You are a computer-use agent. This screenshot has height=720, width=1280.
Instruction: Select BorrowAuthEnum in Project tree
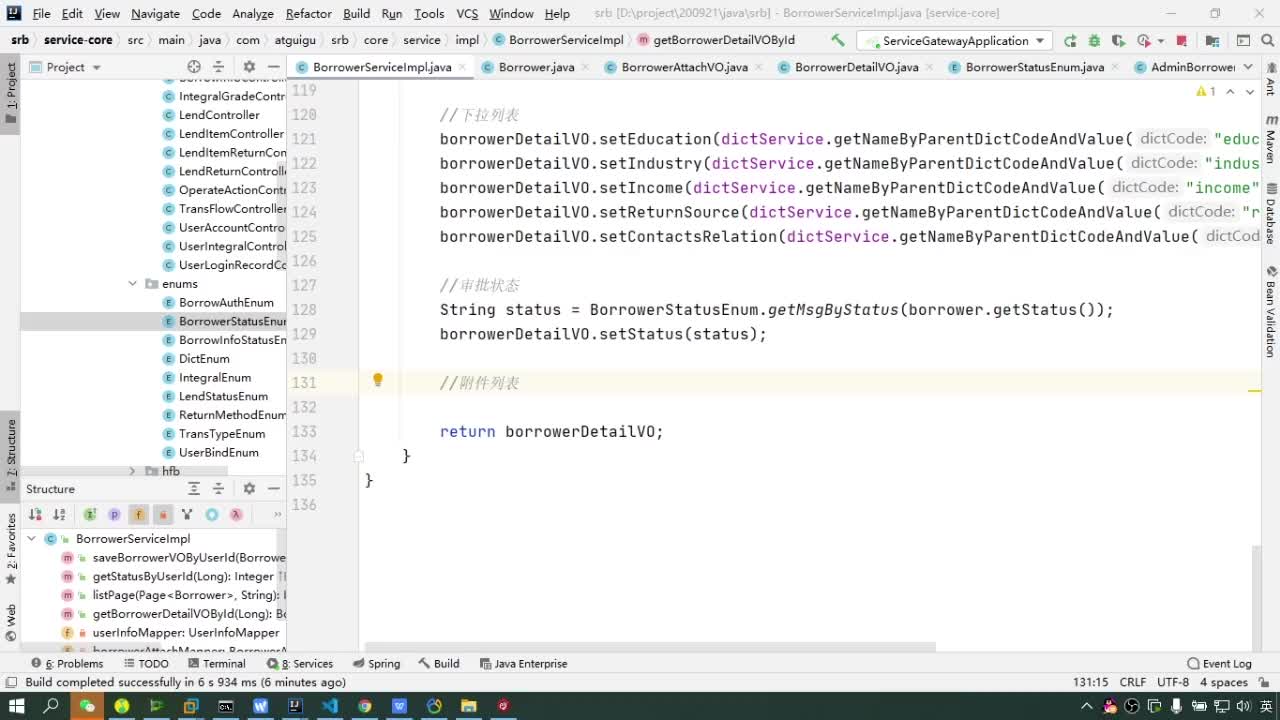(x=217, y=303)
